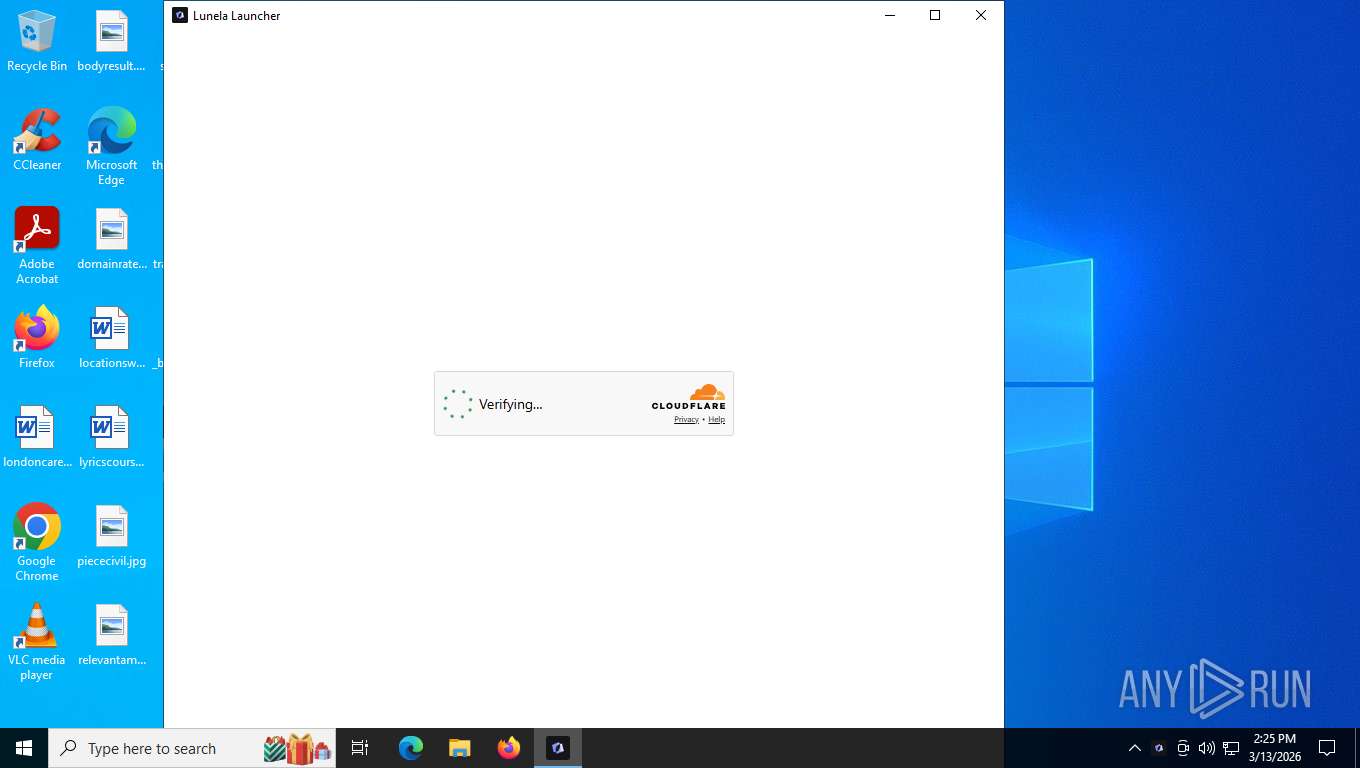This screenshot has height=768, width=1360.
Task: Click the Lunela Launcher taskbar button
Action: (x=558, y=748)
